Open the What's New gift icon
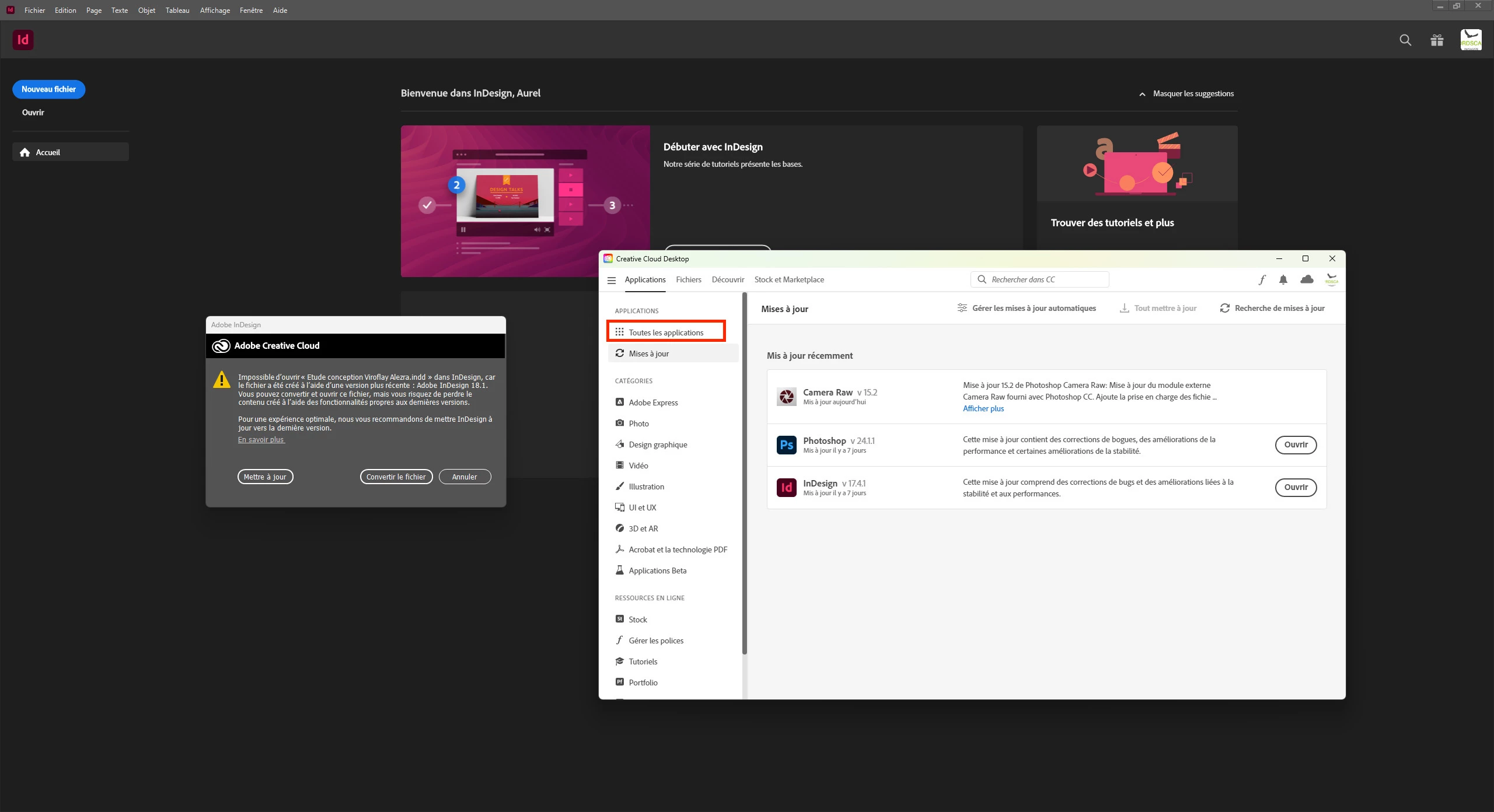The width and height of the screenshot is (1494, 812). point(1437,40)
